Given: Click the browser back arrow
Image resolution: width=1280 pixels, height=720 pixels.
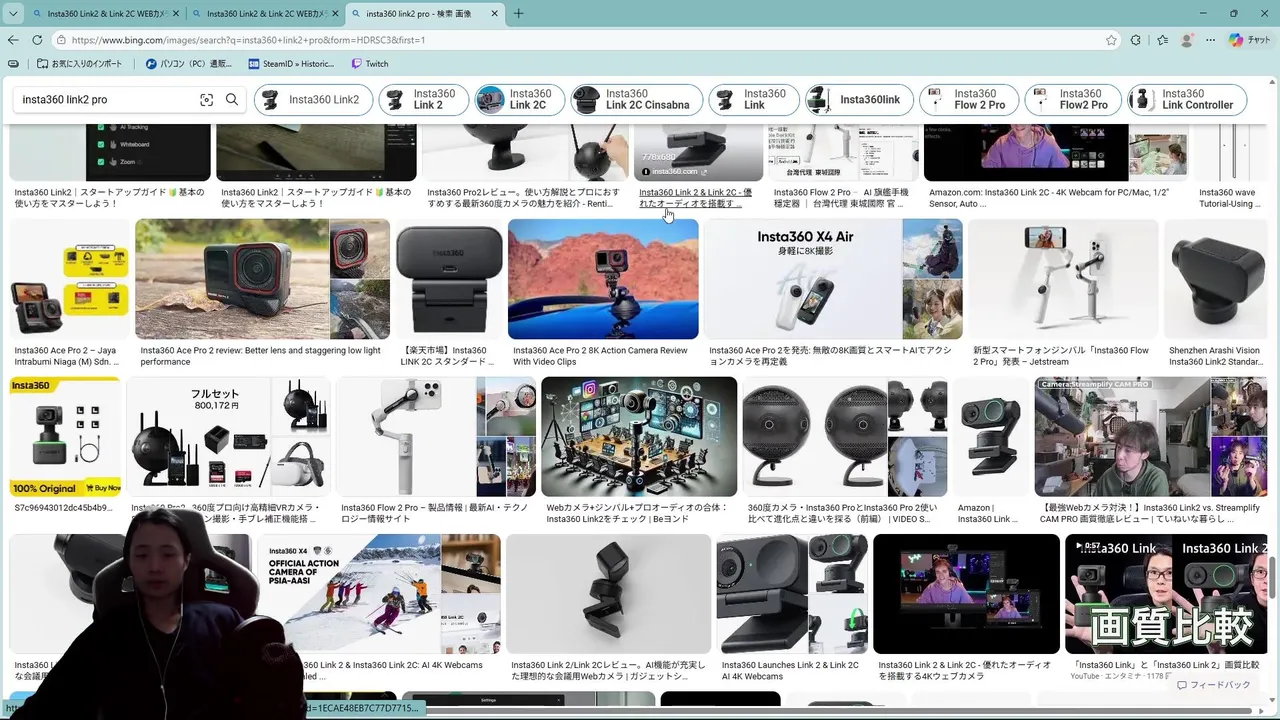Looking at the screenshot, I should tap(13, 40).
